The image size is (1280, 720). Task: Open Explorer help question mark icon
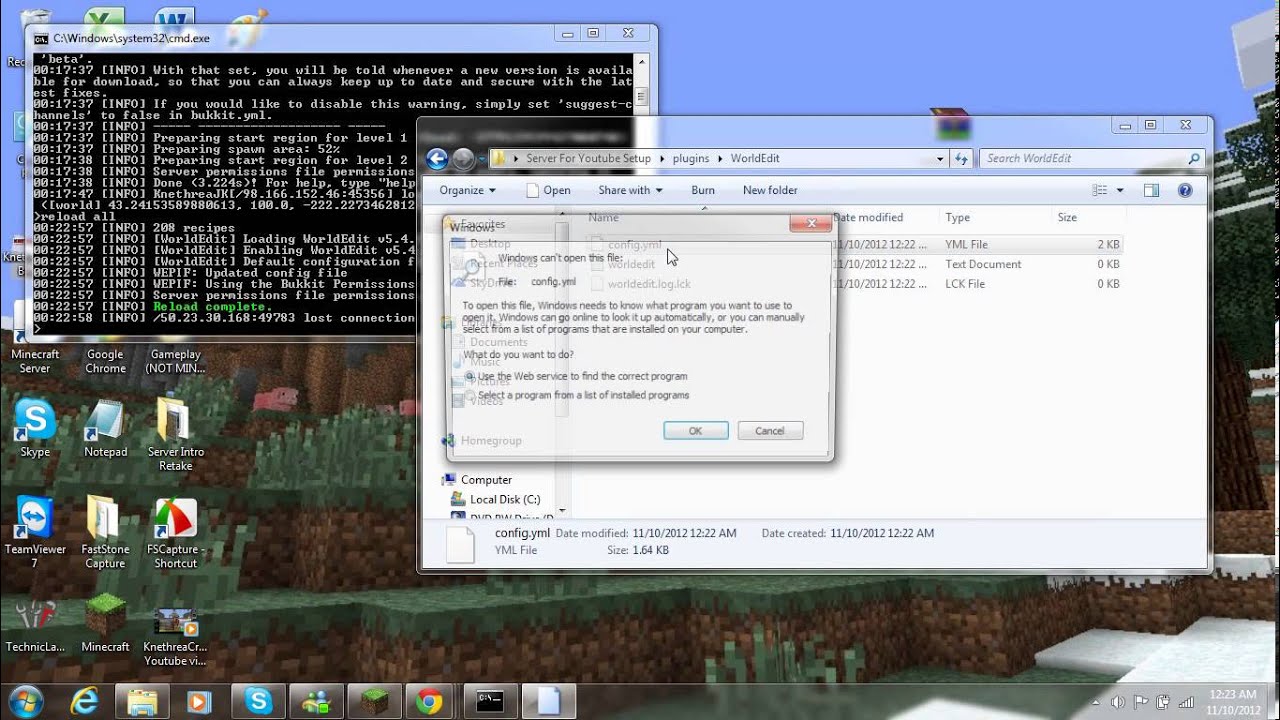click(1185, 190)
